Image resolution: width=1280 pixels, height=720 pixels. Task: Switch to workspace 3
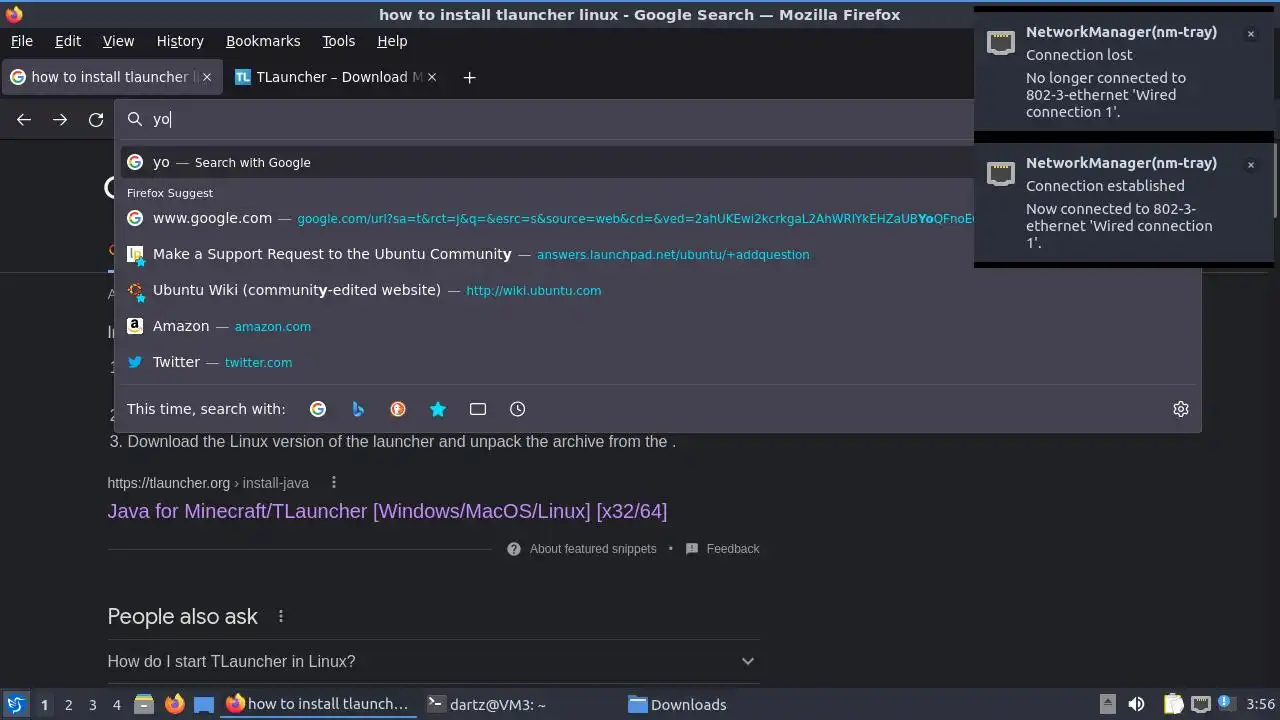click(x=92, y=705)
